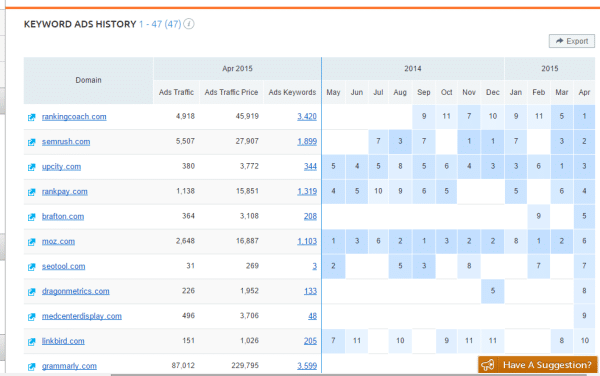Viewport: 600px width, 376px height.
Task: Open medcenterdisplay.com ads keywords count 48
Action: 312,316
